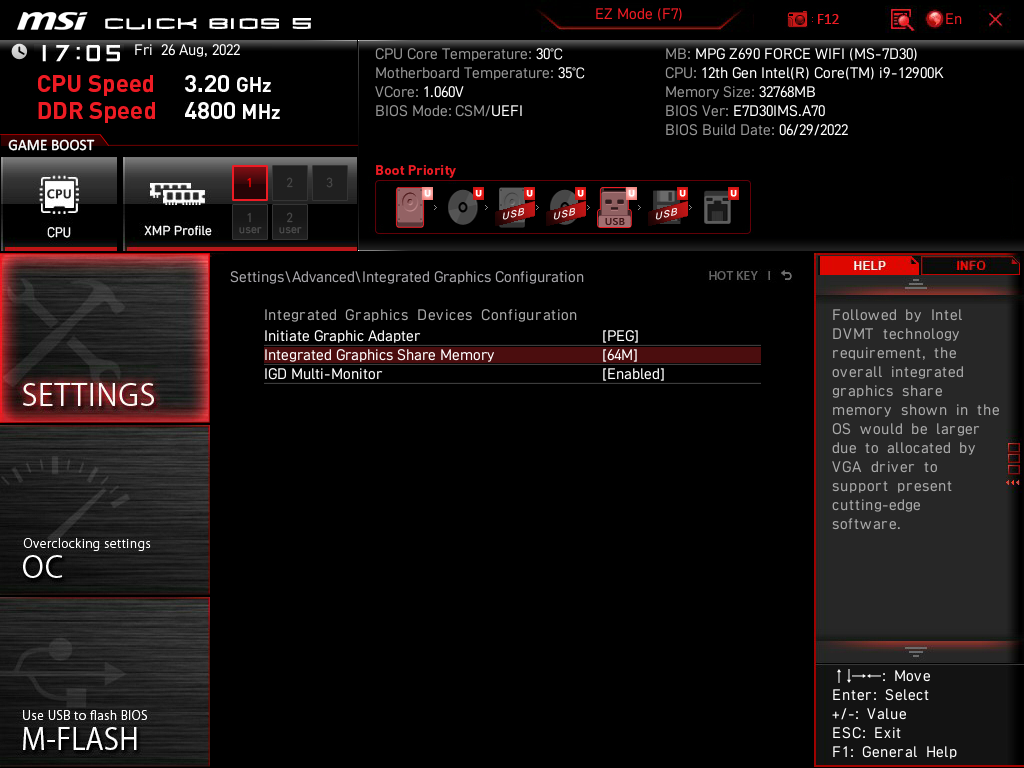Click the date Fri 26 Aug, 2022
1024x768 pixels.
[187, 50]
